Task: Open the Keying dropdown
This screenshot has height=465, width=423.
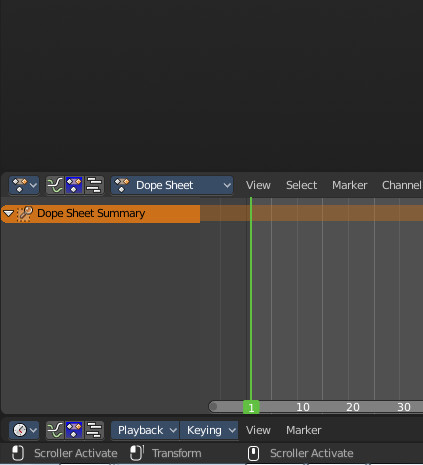Action: coord(209,430)
